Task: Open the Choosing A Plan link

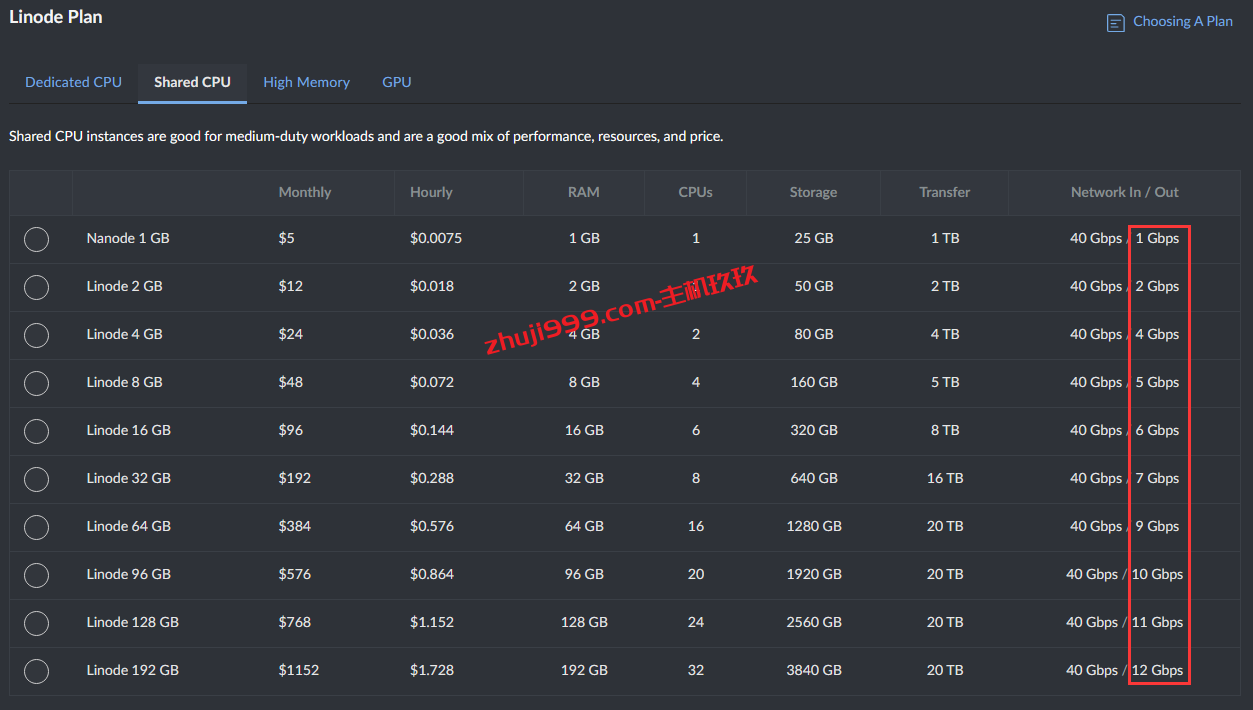Action: [x=1183, y=21]
